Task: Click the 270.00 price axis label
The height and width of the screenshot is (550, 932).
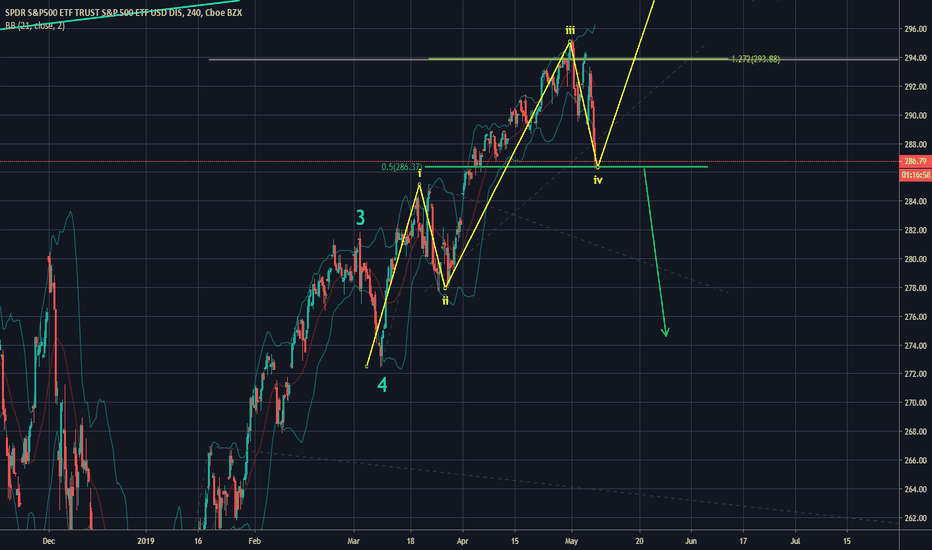Action: click(x=915, y=403)
